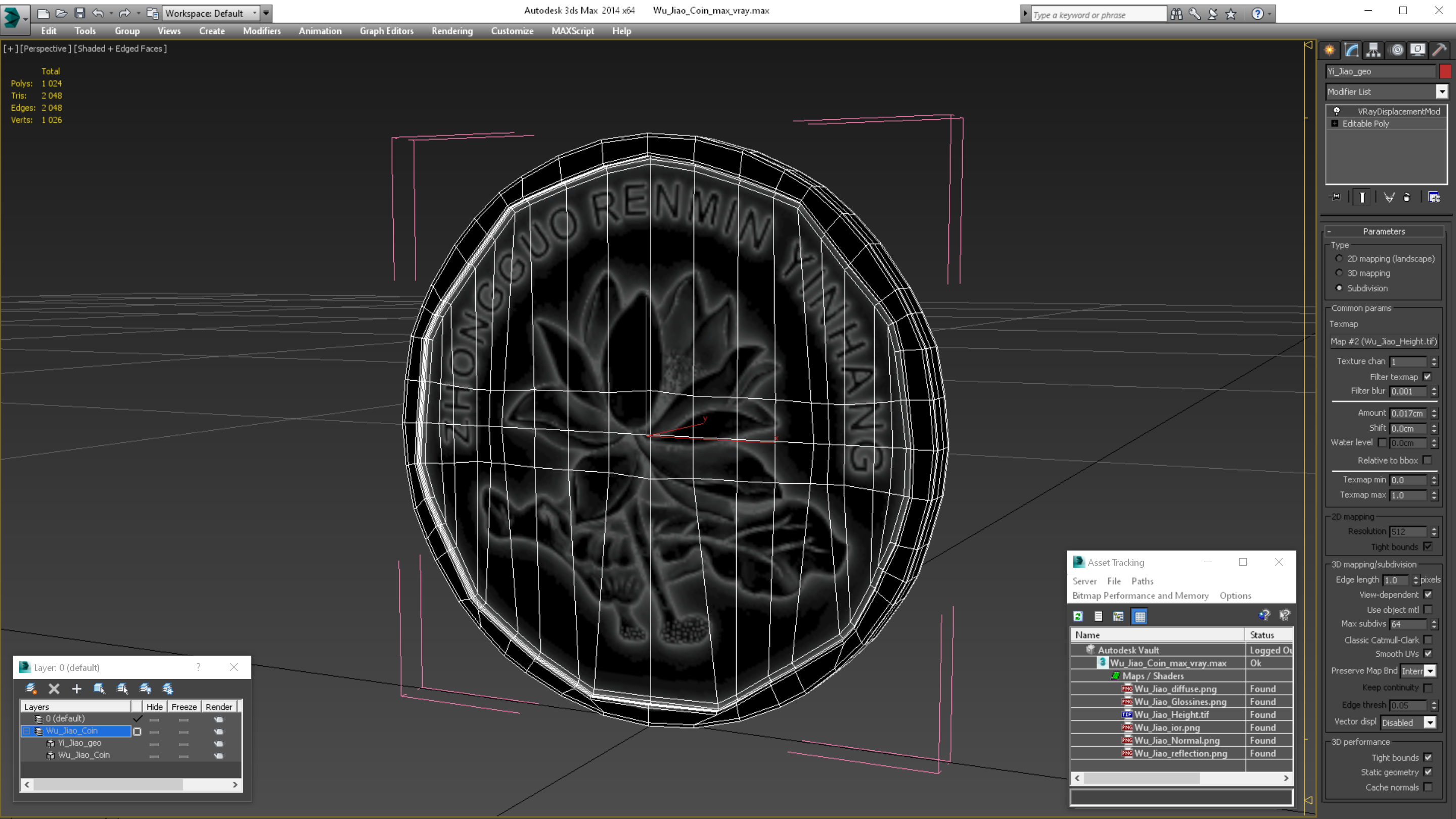Expand Editable Poly plus in stack
This screenshot has height=819, width=1456.
pyautogui.click(x=1335, y=123)
